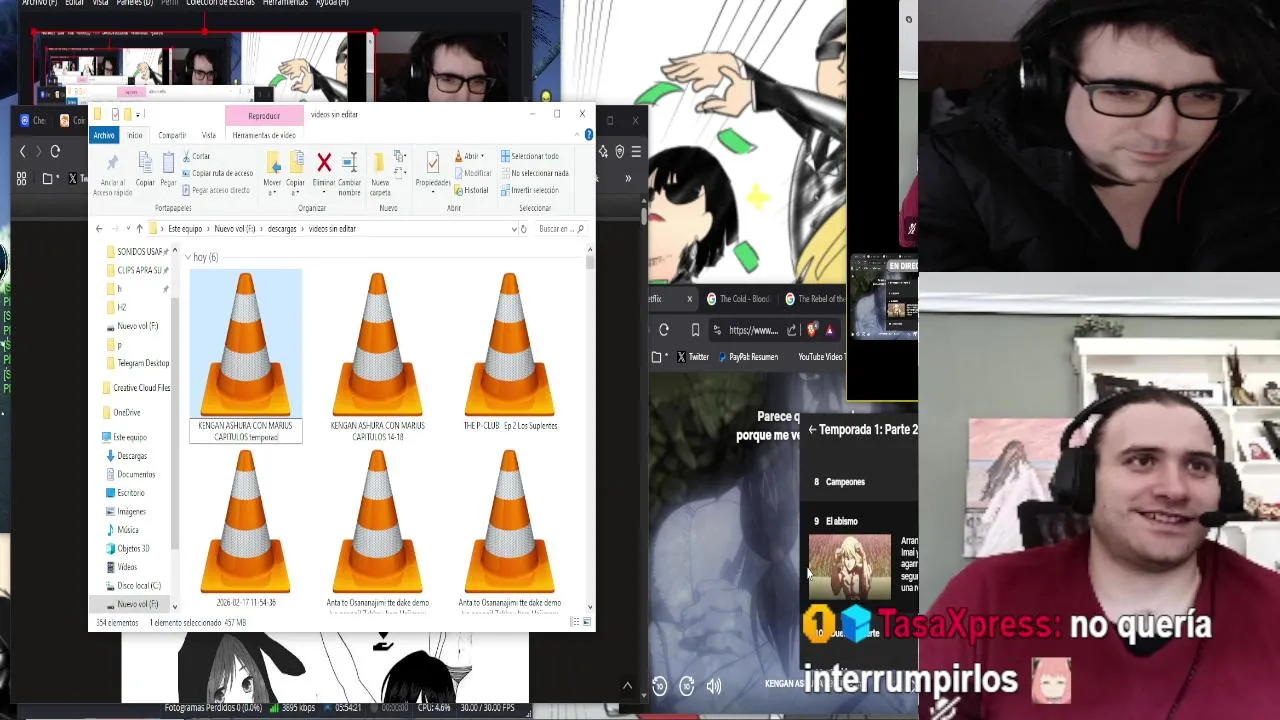Viewport: 1280px width, 720px height.
Task: Switch to the Inicio ribbon tab
Action: click(x=135, y=135)
